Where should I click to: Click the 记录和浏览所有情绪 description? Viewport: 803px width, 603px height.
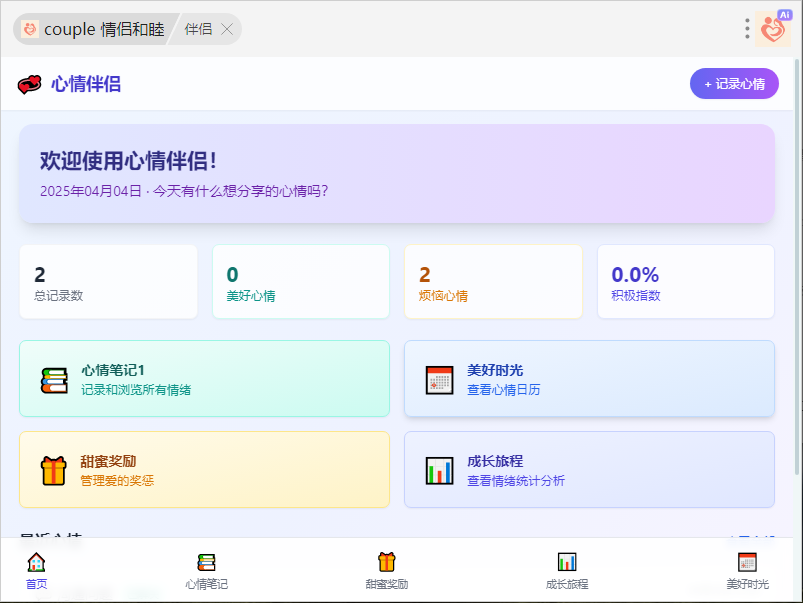(x=136, y=390)
